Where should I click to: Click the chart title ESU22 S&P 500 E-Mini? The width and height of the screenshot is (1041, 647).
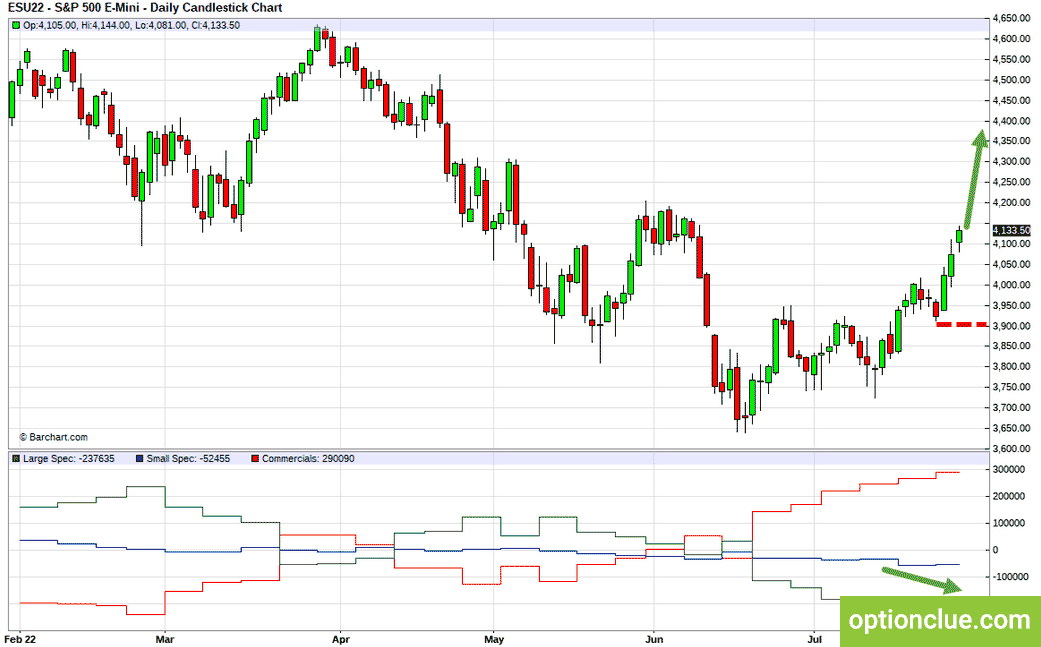coord(145,8)
